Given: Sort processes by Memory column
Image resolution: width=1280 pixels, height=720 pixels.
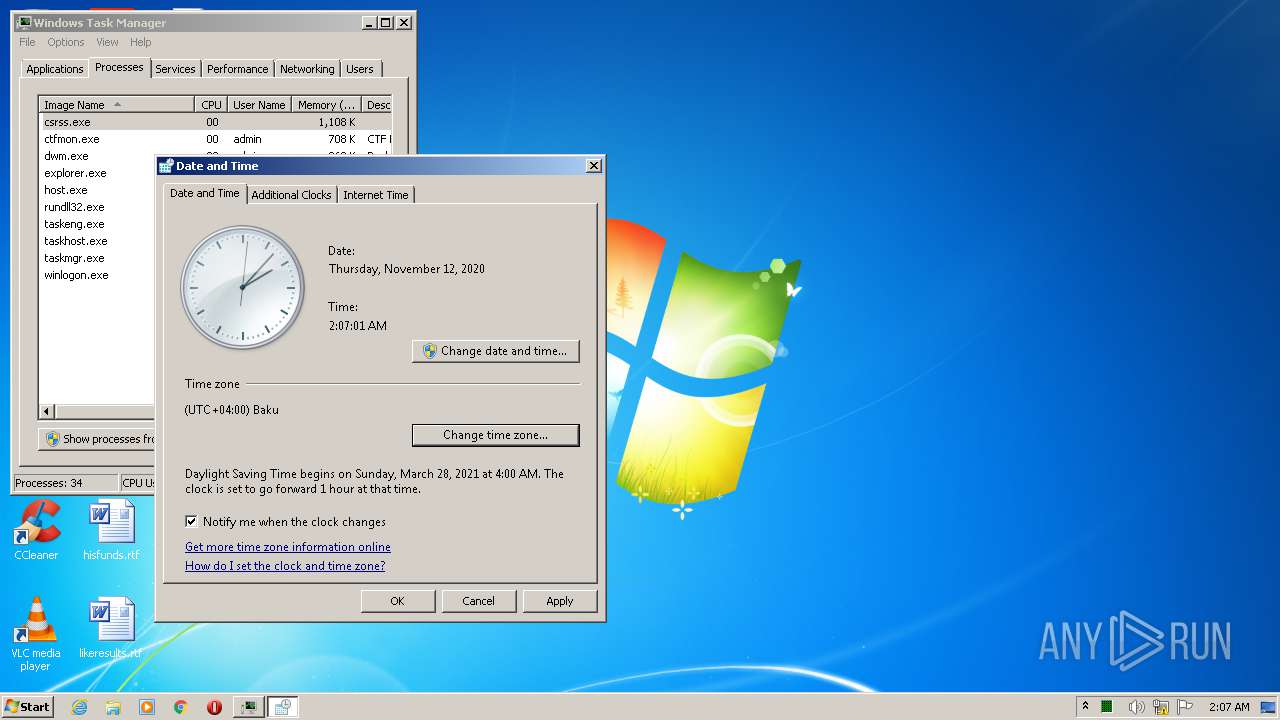Looking at the screenshot, I should pyautogui.click(x=326, y=105).
